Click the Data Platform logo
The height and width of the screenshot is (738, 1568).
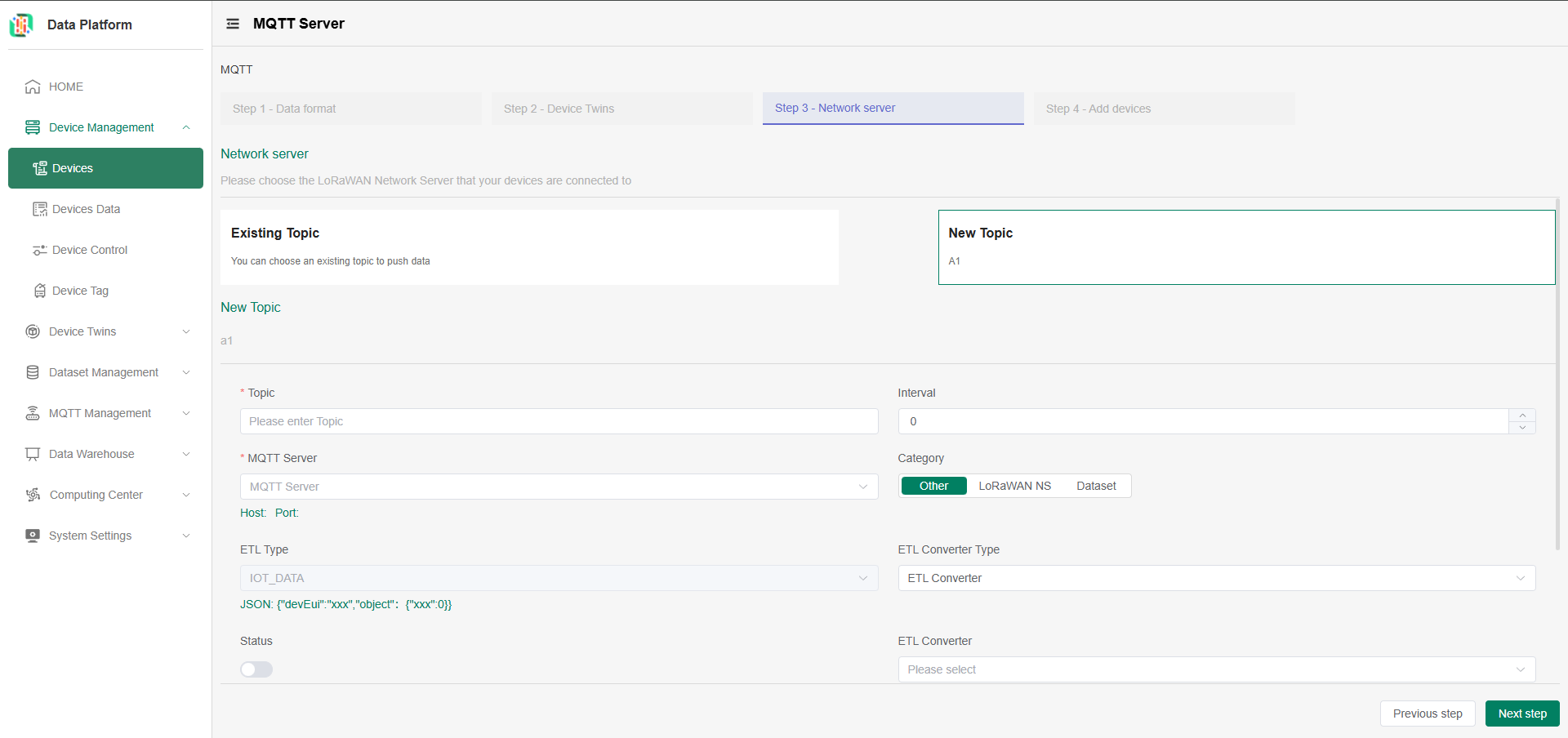point(21,24)
